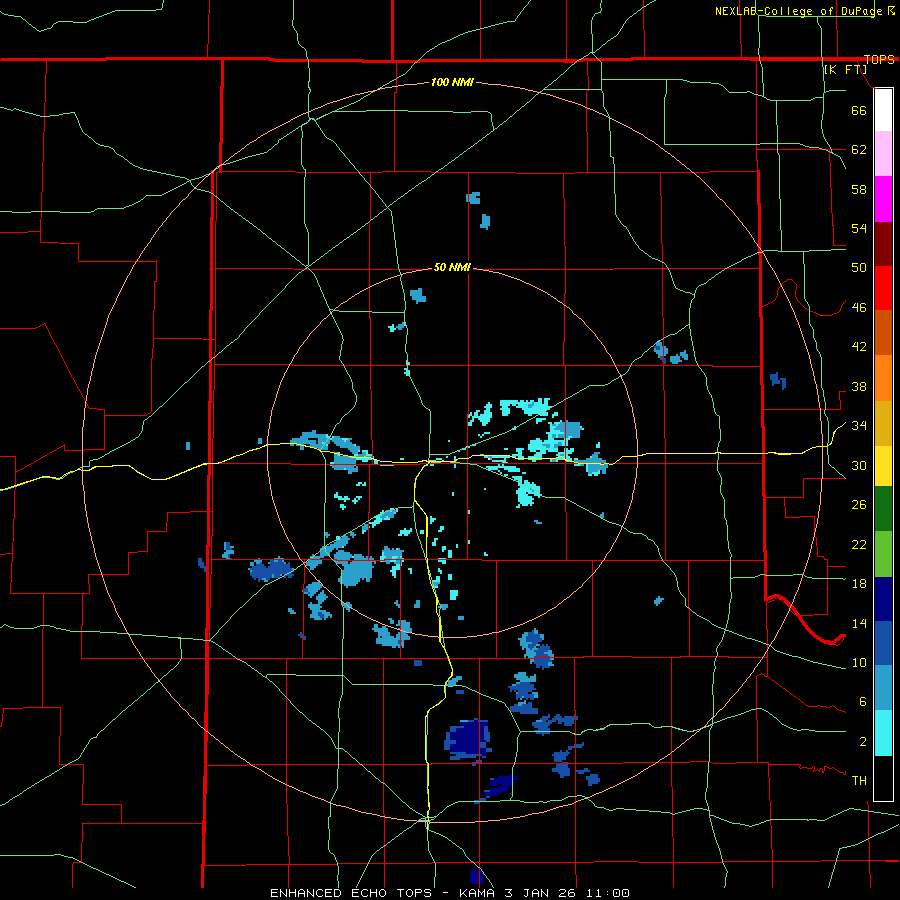Click the TH threshold label
This screenshot has height=900, width=900.
click(859, 781)
